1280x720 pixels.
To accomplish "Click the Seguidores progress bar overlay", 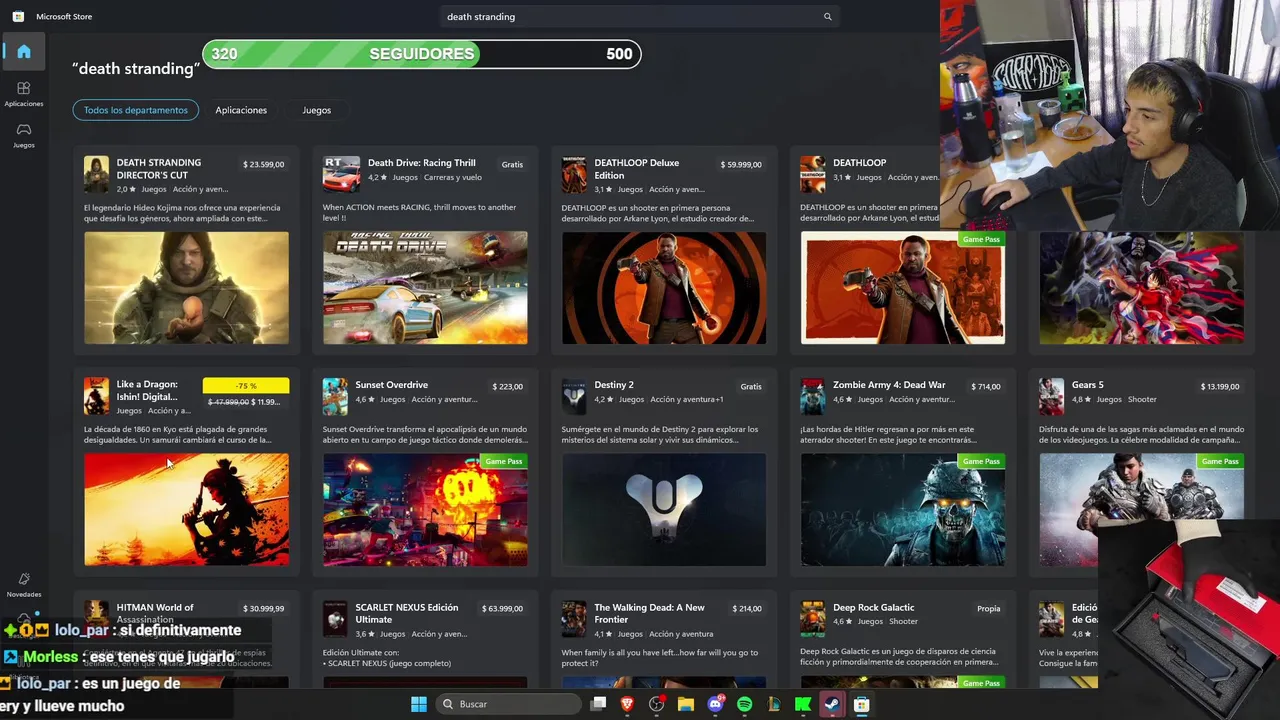I will point(422,54).
